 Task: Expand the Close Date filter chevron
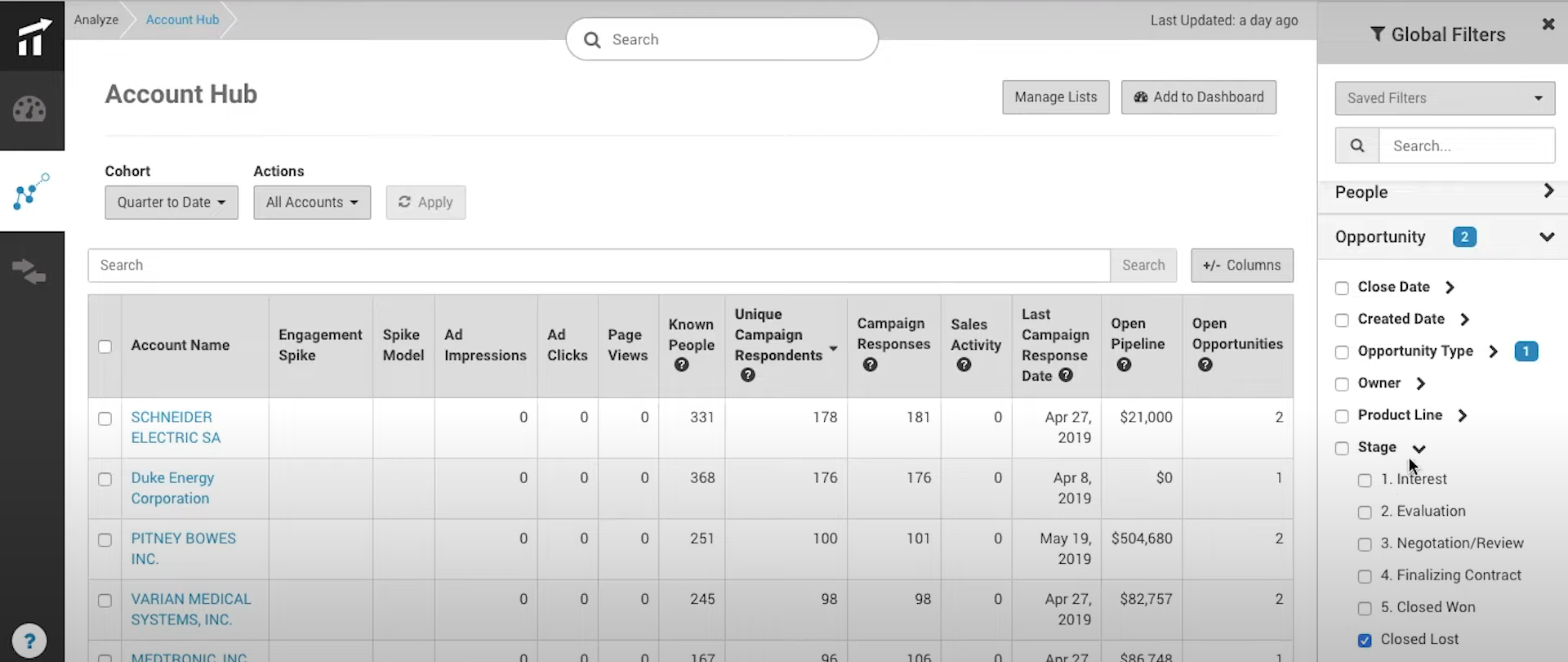pos(1450,288)
